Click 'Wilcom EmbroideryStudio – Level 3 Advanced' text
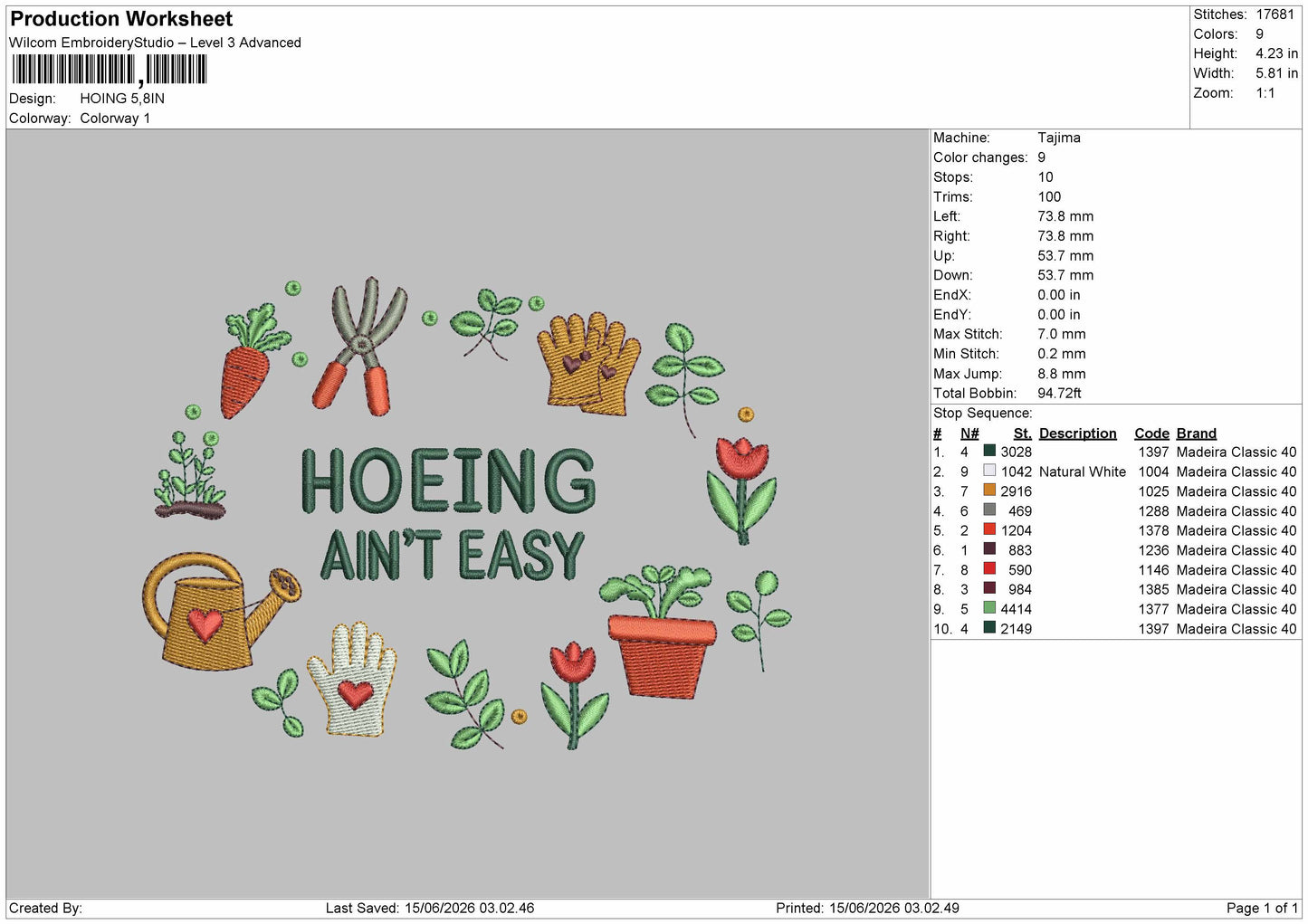This screenshot has height=924, width=1308. tap(155, 43)
